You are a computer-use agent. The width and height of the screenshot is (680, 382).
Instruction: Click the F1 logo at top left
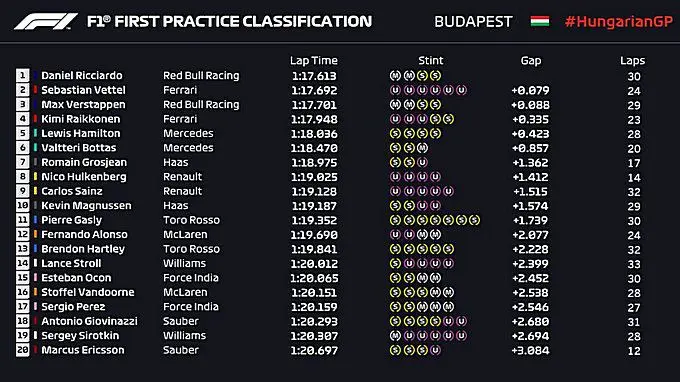click(46, 21)
